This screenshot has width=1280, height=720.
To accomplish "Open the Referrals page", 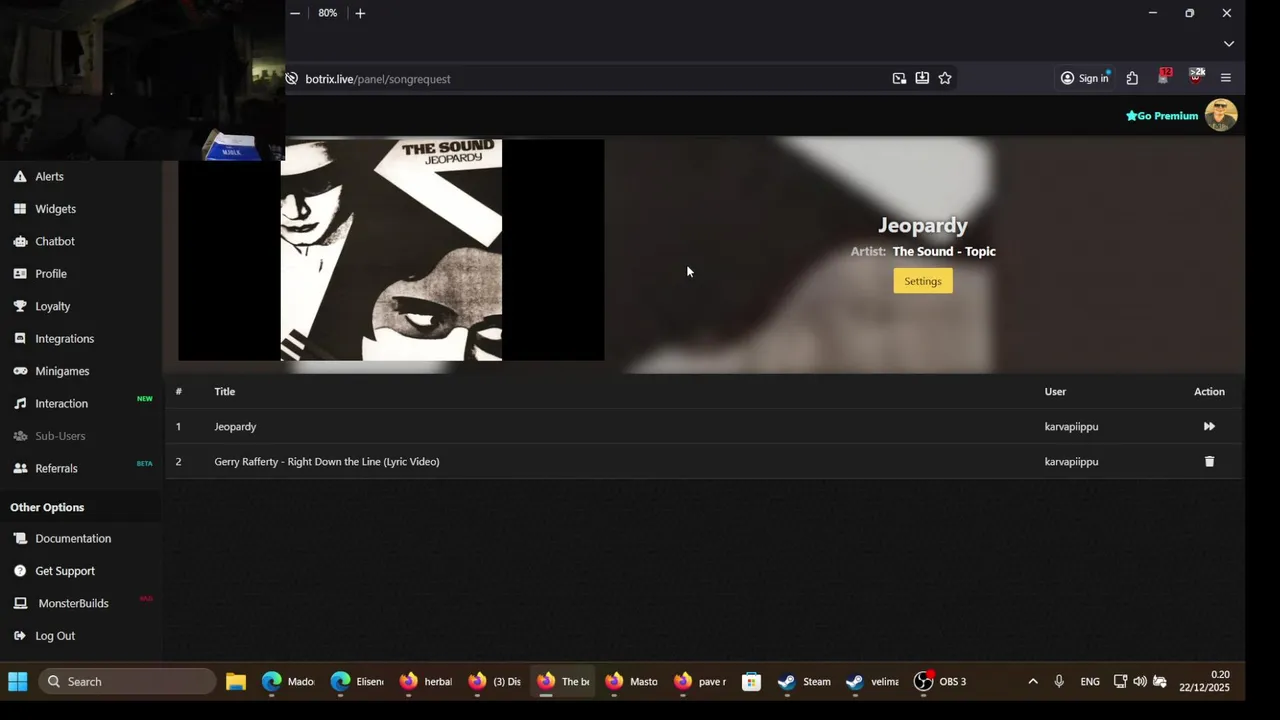I will click(x=56, y=468).
